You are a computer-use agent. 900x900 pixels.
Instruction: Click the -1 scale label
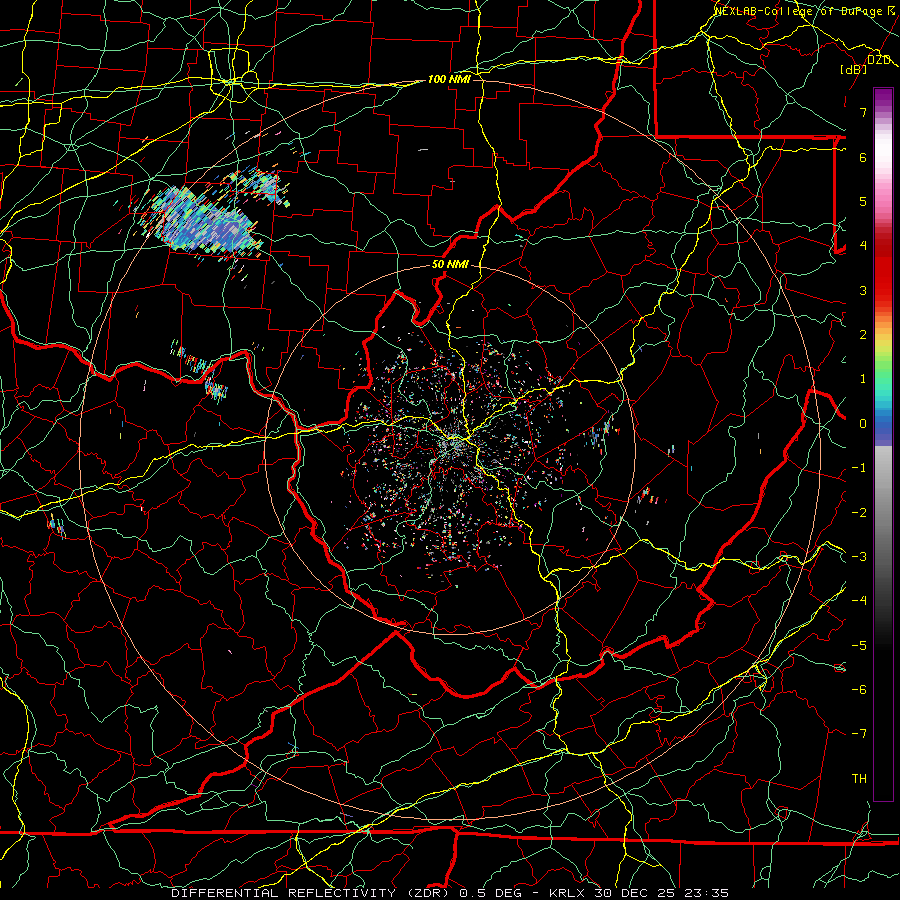859,468
